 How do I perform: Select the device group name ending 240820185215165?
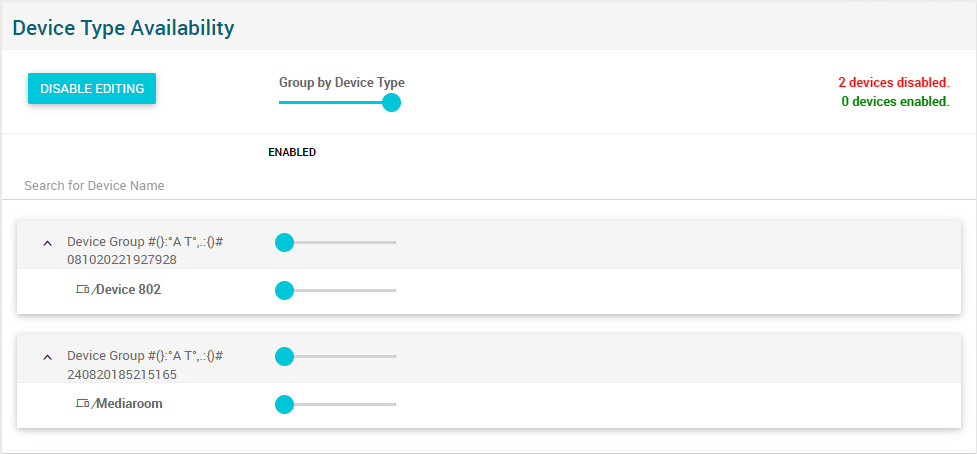(x=144, y=365)
